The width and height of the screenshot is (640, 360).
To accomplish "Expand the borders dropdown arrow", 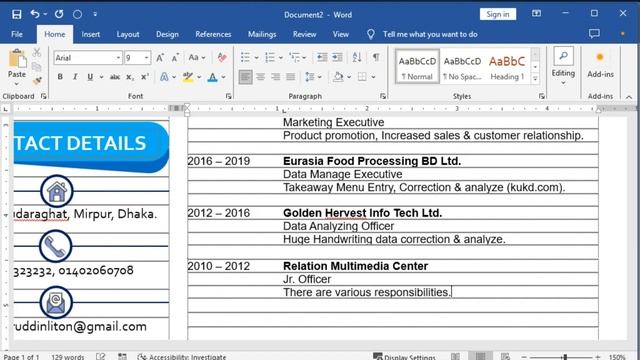I will click(373, 77).
